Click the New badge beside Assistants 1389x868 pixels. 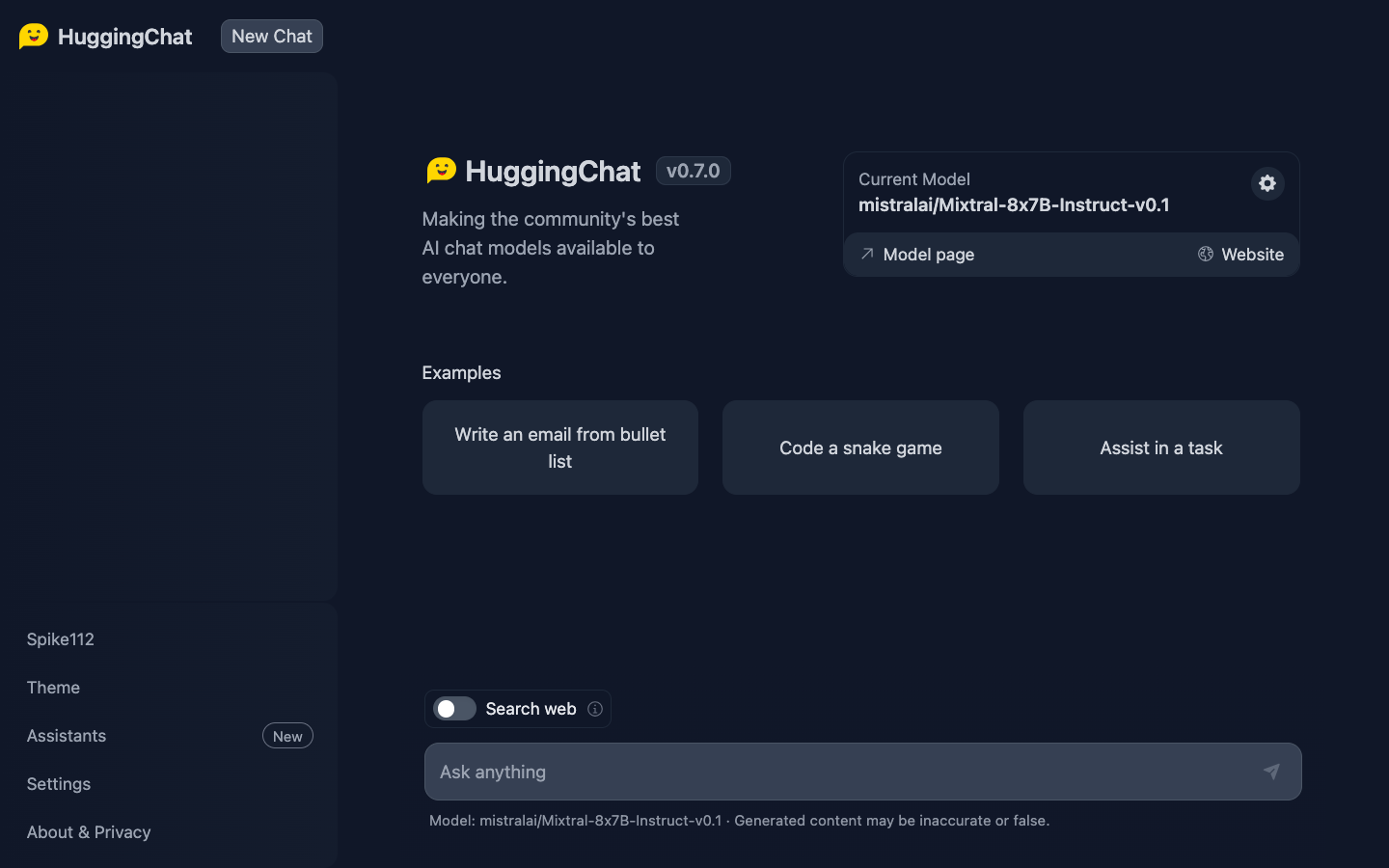coord(287,736)
